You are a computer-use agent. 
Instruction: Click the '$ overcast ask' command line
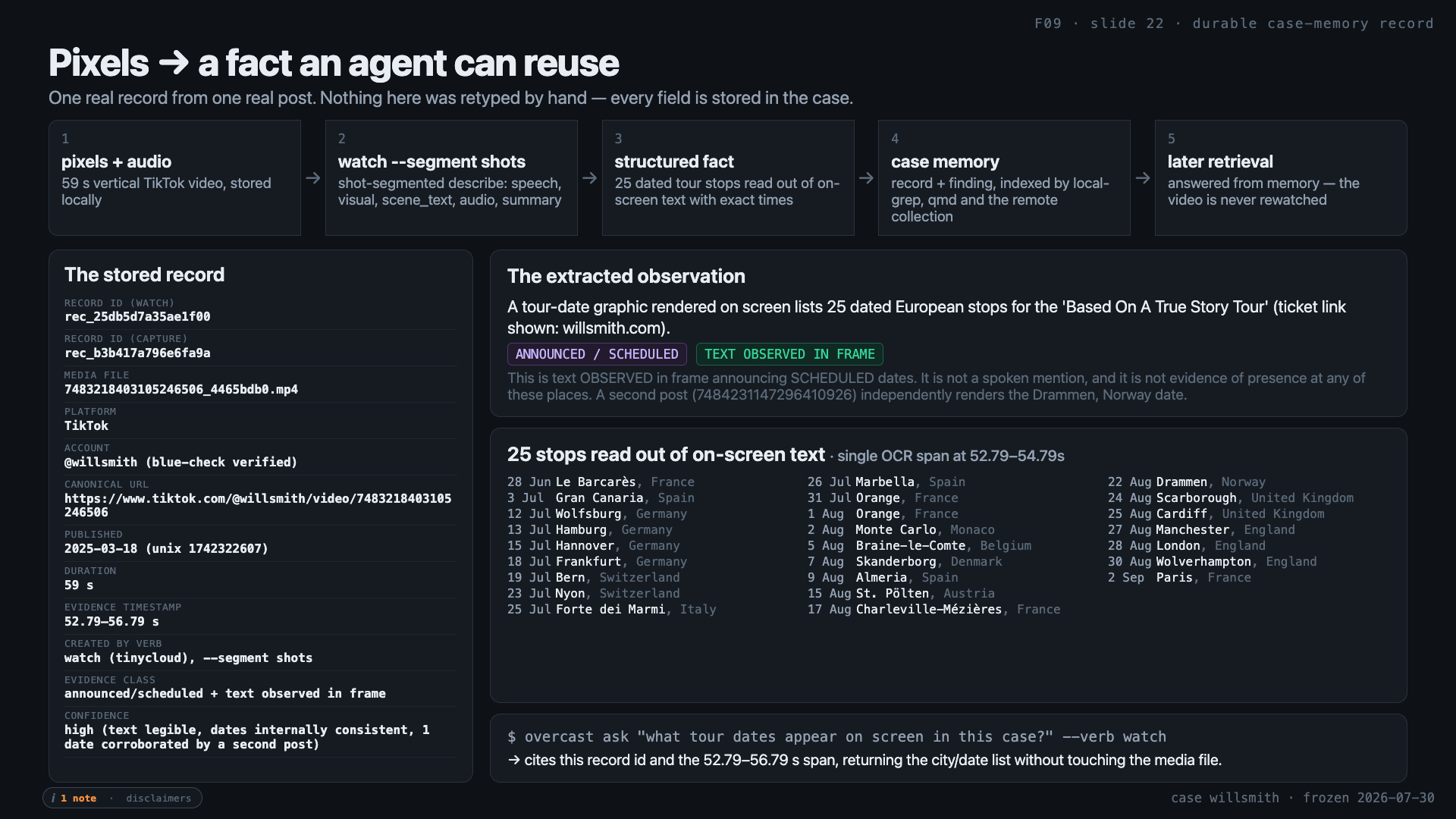click(837, 737)
